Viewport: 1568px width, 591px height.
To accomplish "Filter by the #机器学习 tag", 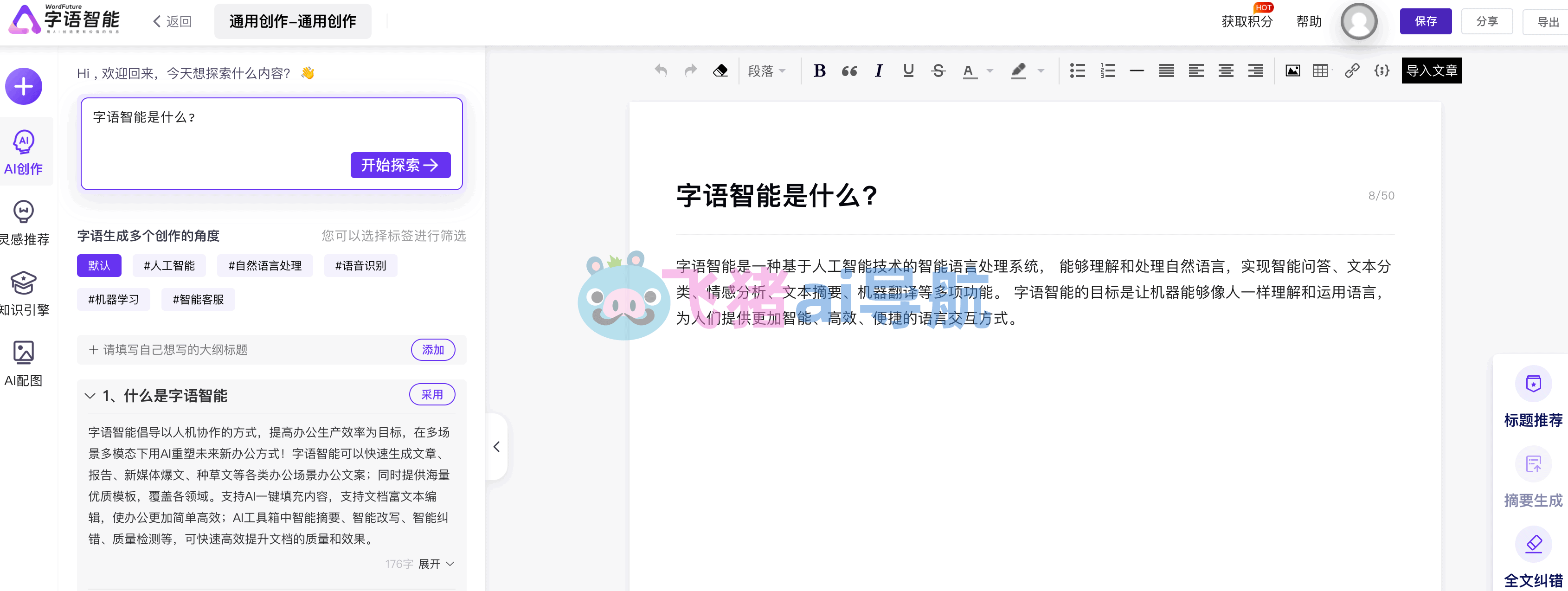I will coord(113,300).
